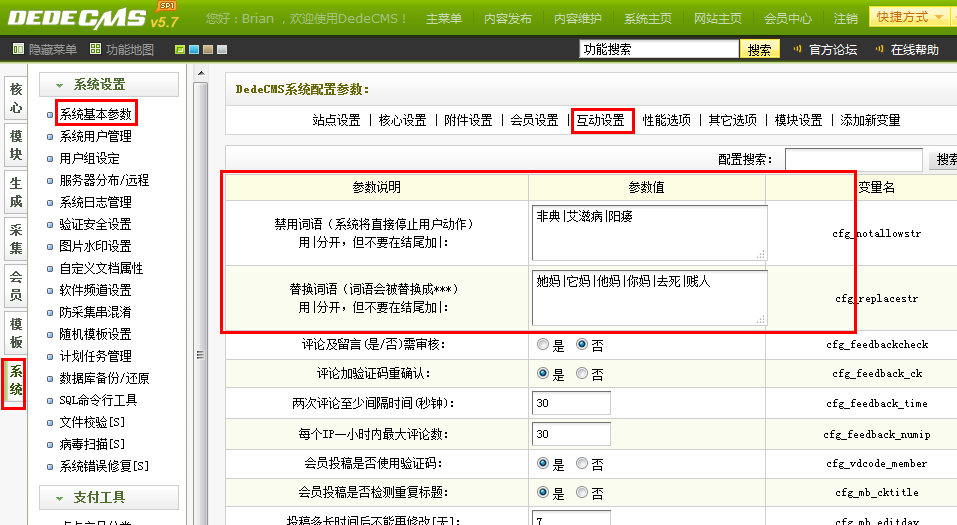Select the 模块 side tab
Screen dimensions: 957x525
16,145
